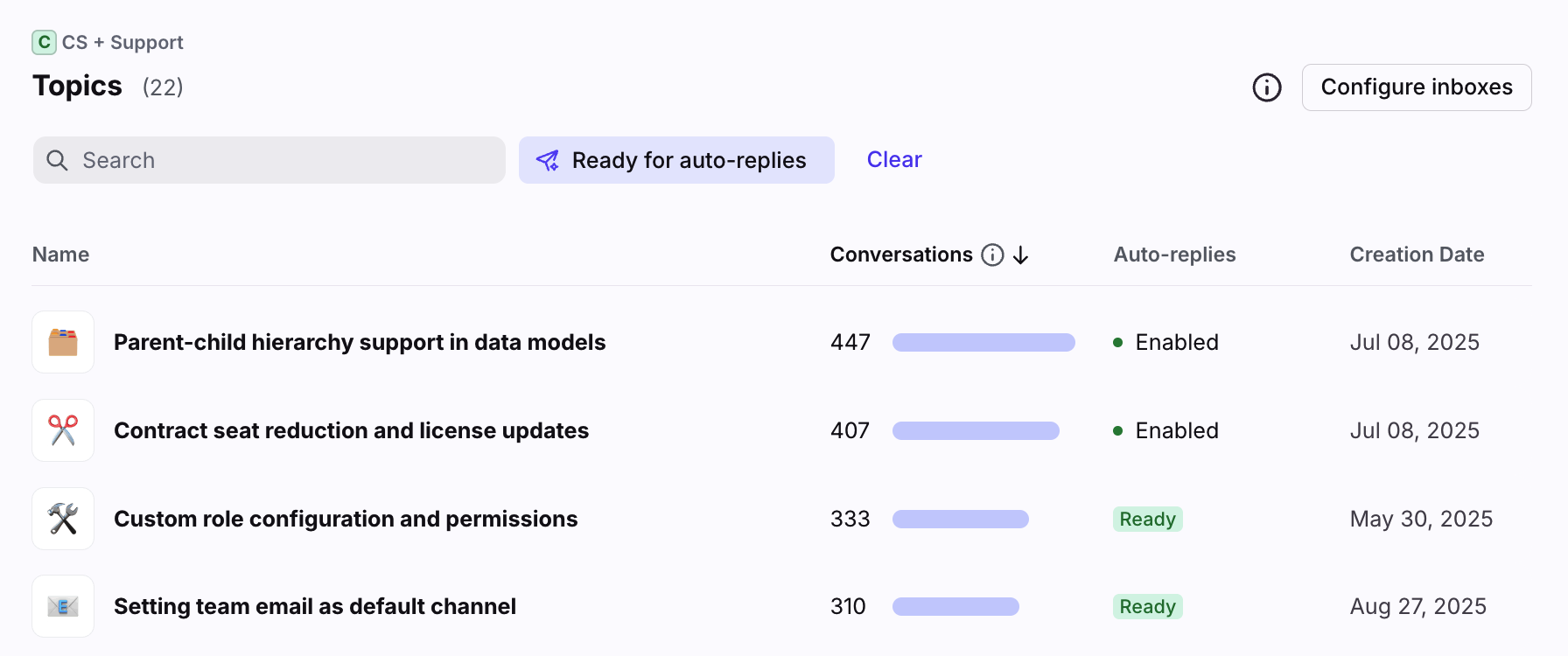
Task: Open the Configure inboxes settings
Action: point(1416,87)
